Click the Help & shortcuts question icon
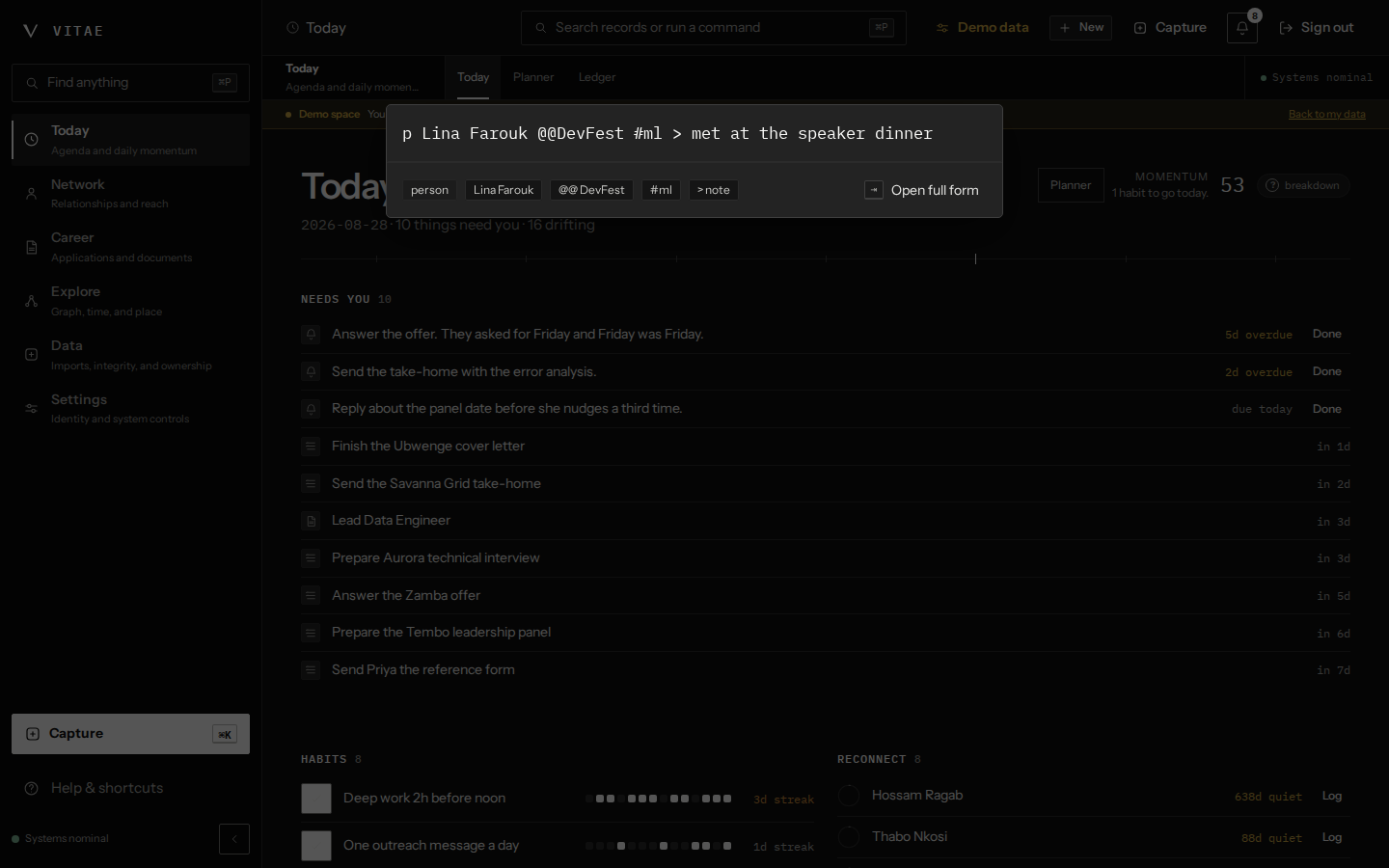1389x868 pixels. 31,788
